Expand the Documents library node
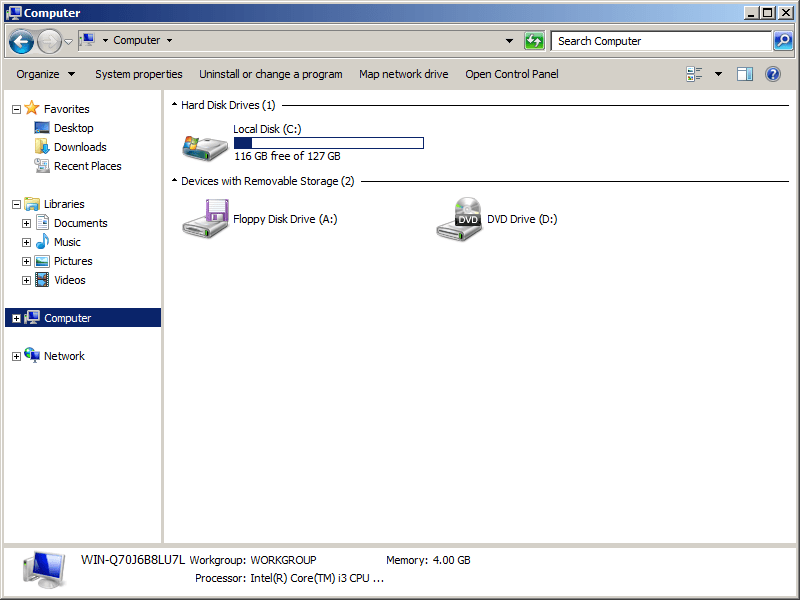The image size is (800, 600). pos(26,223)
